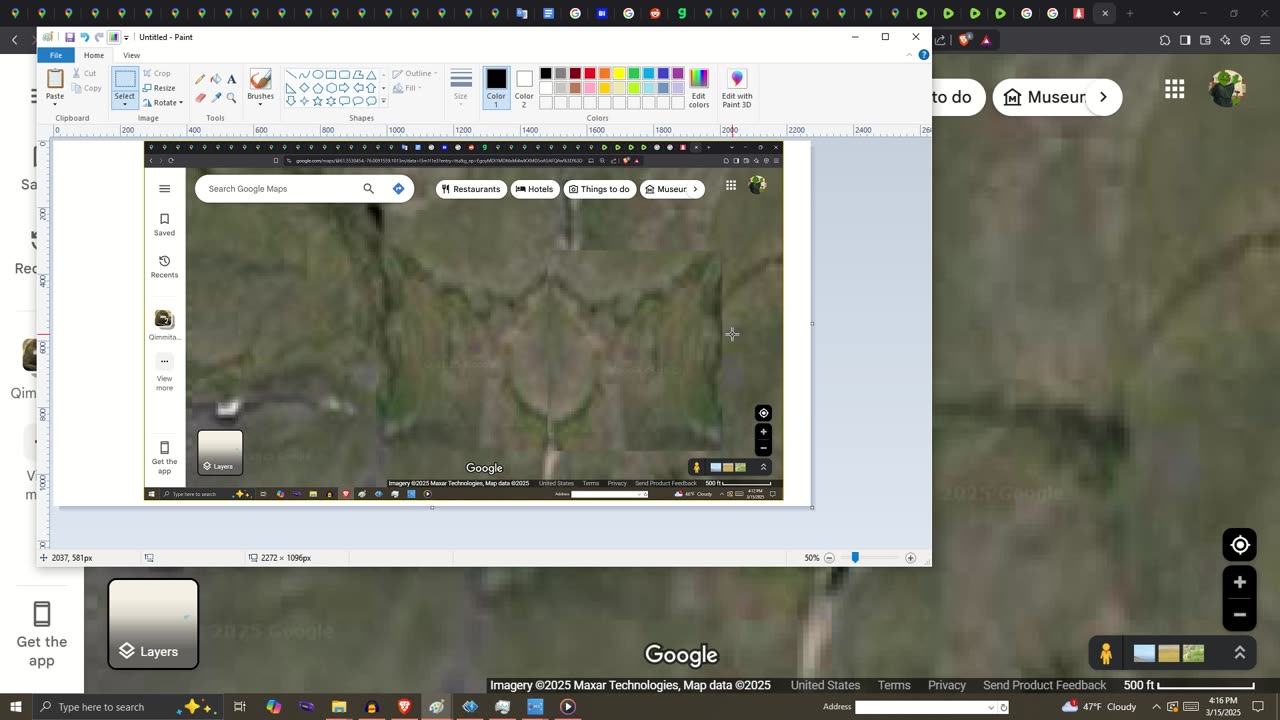Select the Pencil tool in Paint

tap(200, 79)
